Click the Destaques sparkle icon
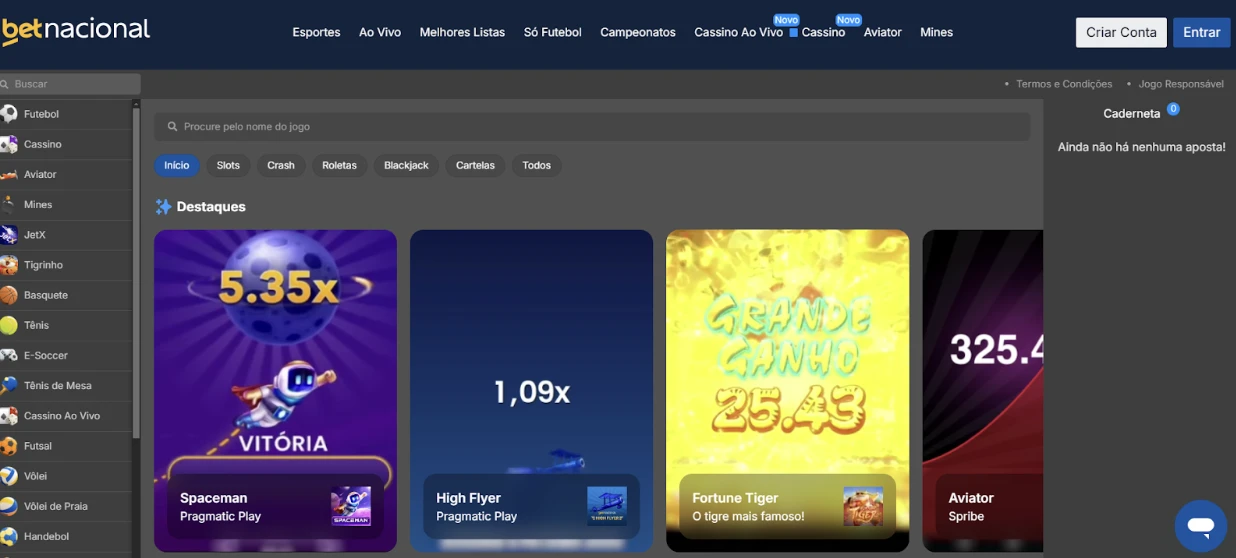This screenshot has height=558, width=1236. click(163, 206)
